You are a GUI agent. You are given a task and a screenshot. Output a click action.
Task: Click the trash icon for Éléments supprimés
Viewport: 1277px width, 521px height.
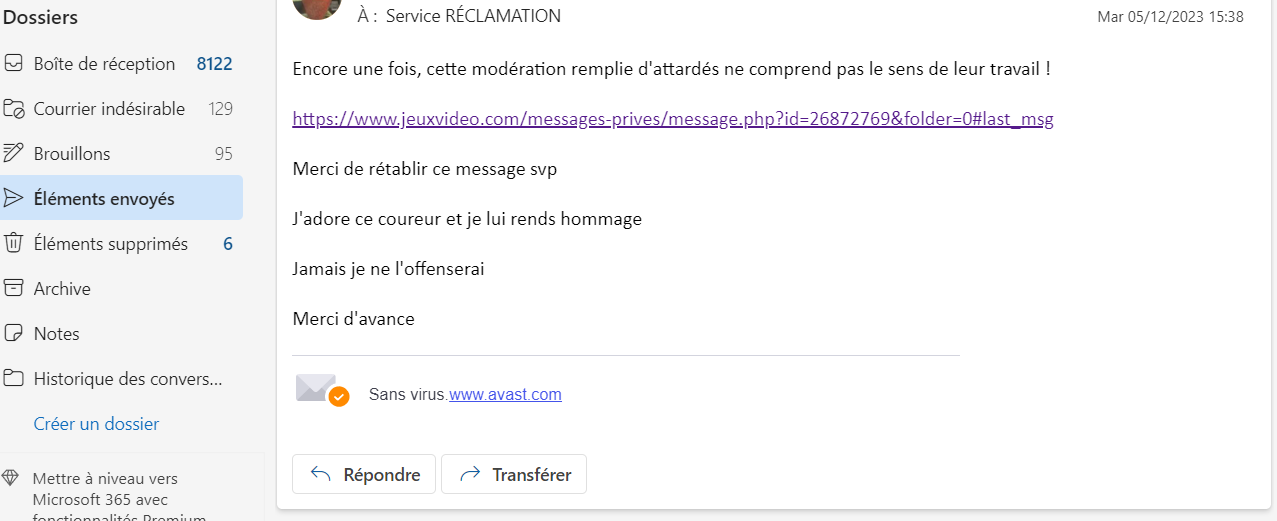pyautogui.click(x=14, y=244)
